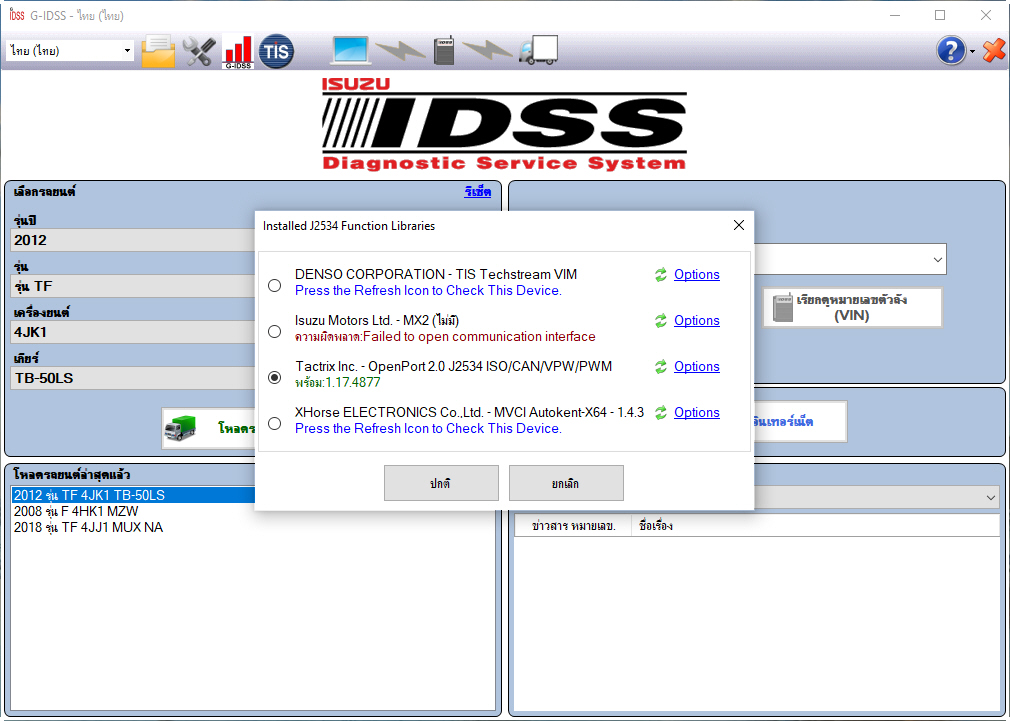Open the ไทย (ไทย) language dropdown
Screen dimensions: 1010x721
coord(70,50)
